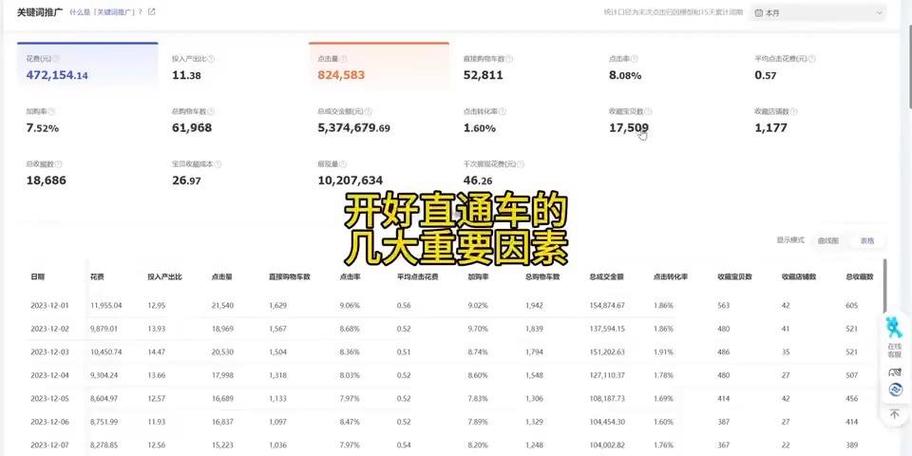Open the 什么是【关键词推广】 help link
Screen dimensions: 912x456
pyautogui.click(x=106, y=12)
